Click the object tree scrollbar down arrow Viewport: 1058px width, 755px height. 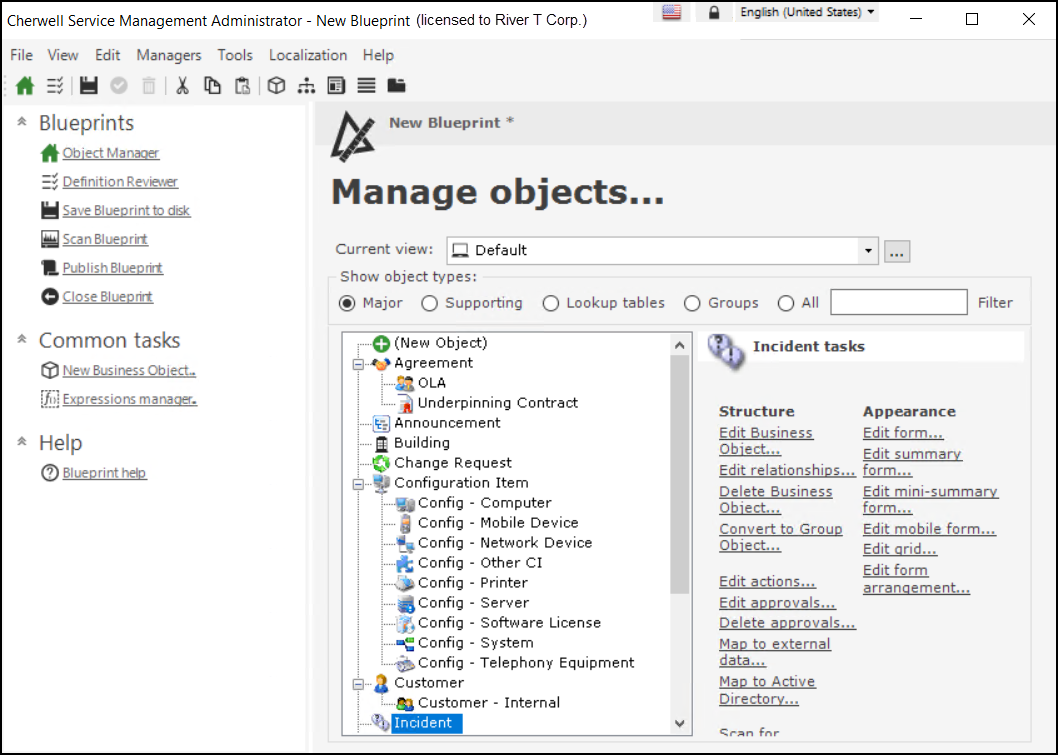[x=679, y=723]
